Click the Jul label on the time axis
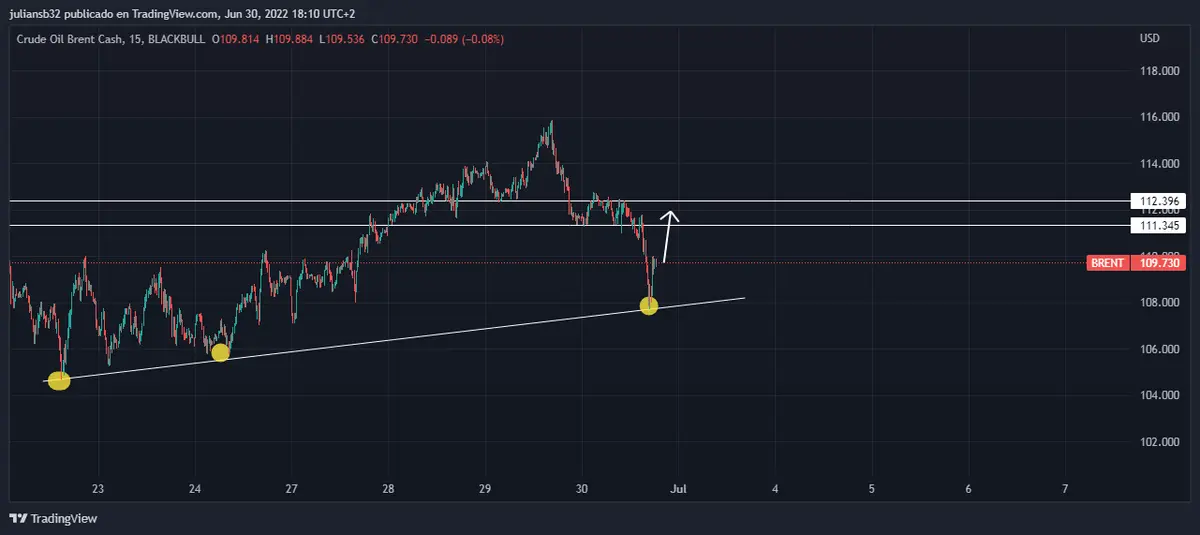The width and height of the screenshot is (1200, 535). coord(678,489)
